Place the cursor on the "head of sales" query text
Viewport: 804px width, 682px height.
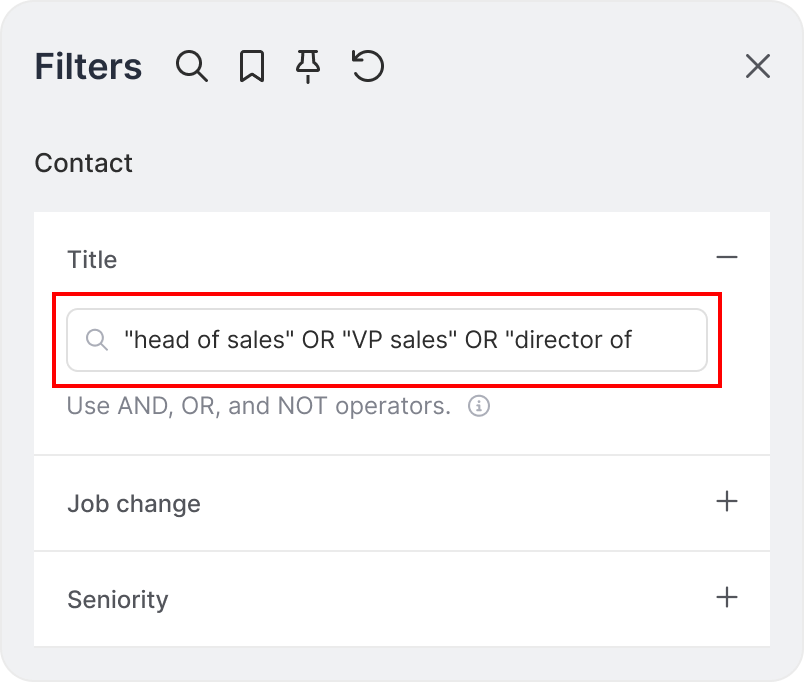[x=207, y=340]
